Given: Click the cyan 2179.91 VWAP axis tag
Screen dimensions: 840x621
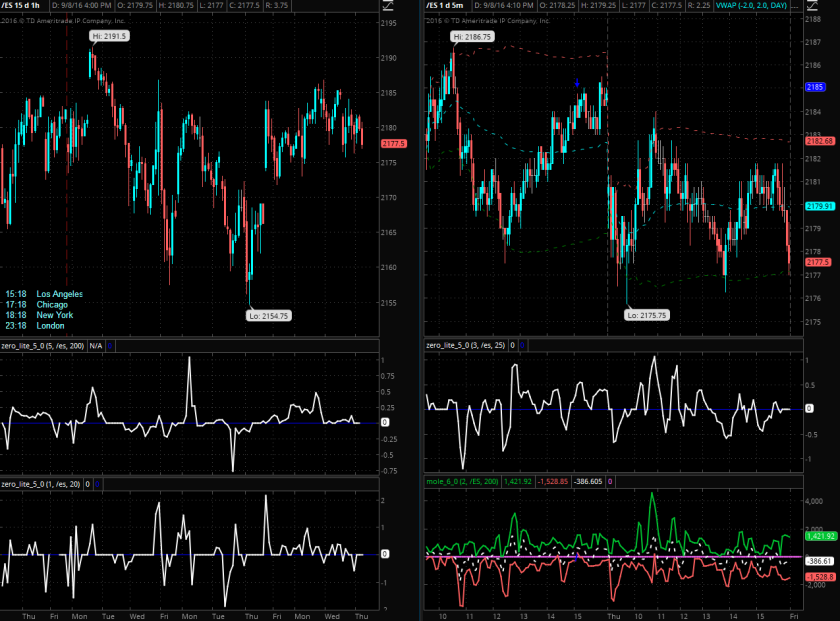Looking at the screenshot, I should [x=819, y=206].
